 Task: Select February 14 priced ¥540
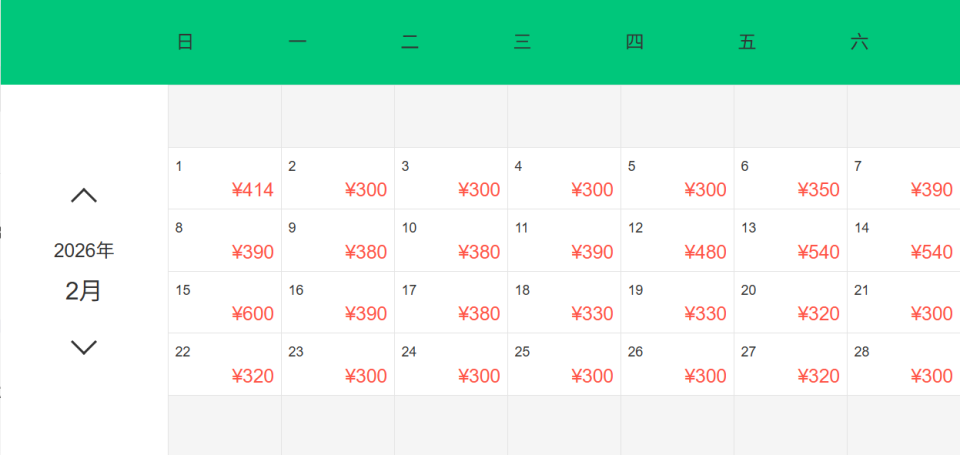[x=903, y=241]
